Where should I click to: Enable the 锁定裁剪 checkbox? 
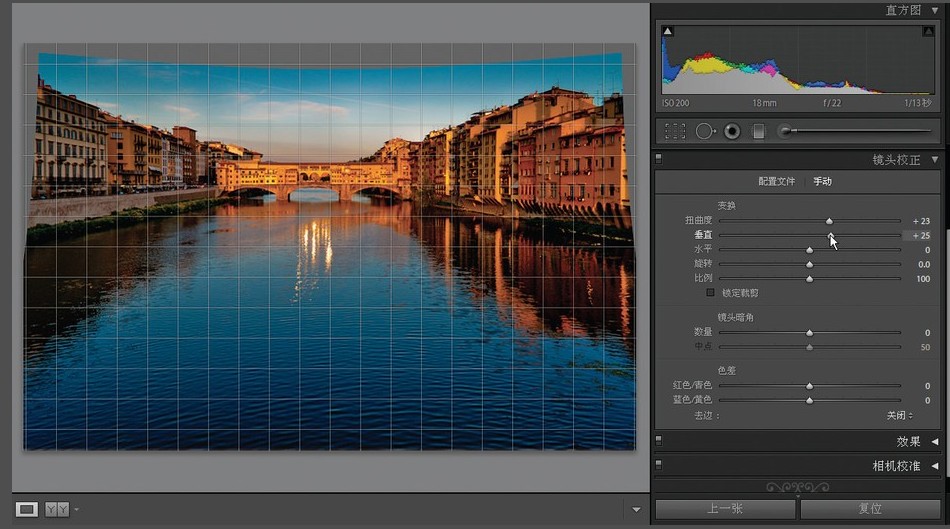[710, 293]
